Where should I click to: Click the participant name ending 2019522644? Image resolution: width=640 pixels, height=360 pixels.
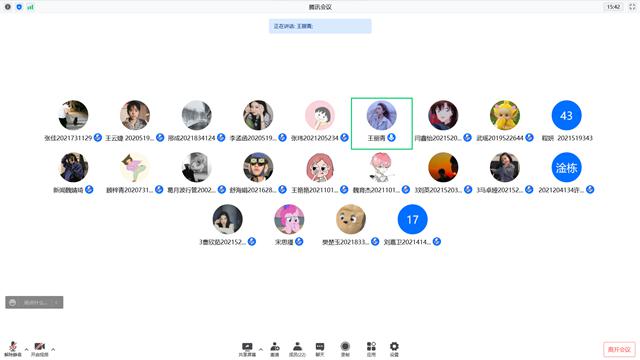point(500,138)
